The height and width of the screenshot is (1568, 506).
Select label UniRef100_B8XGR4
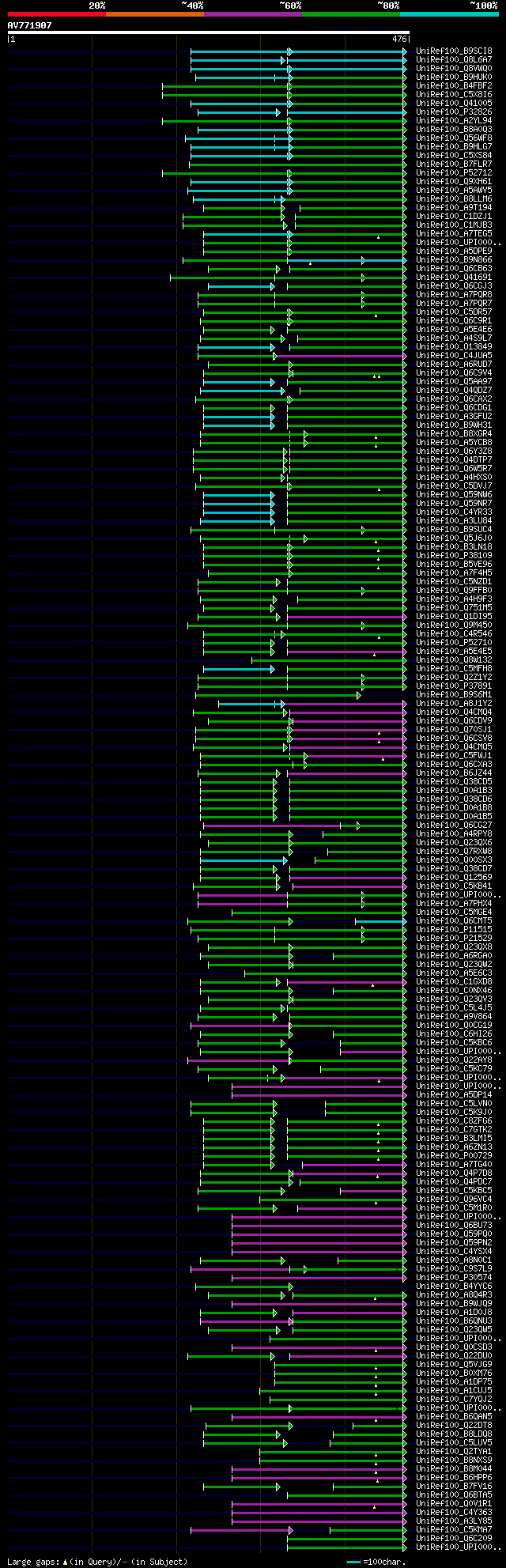(454, 433)
